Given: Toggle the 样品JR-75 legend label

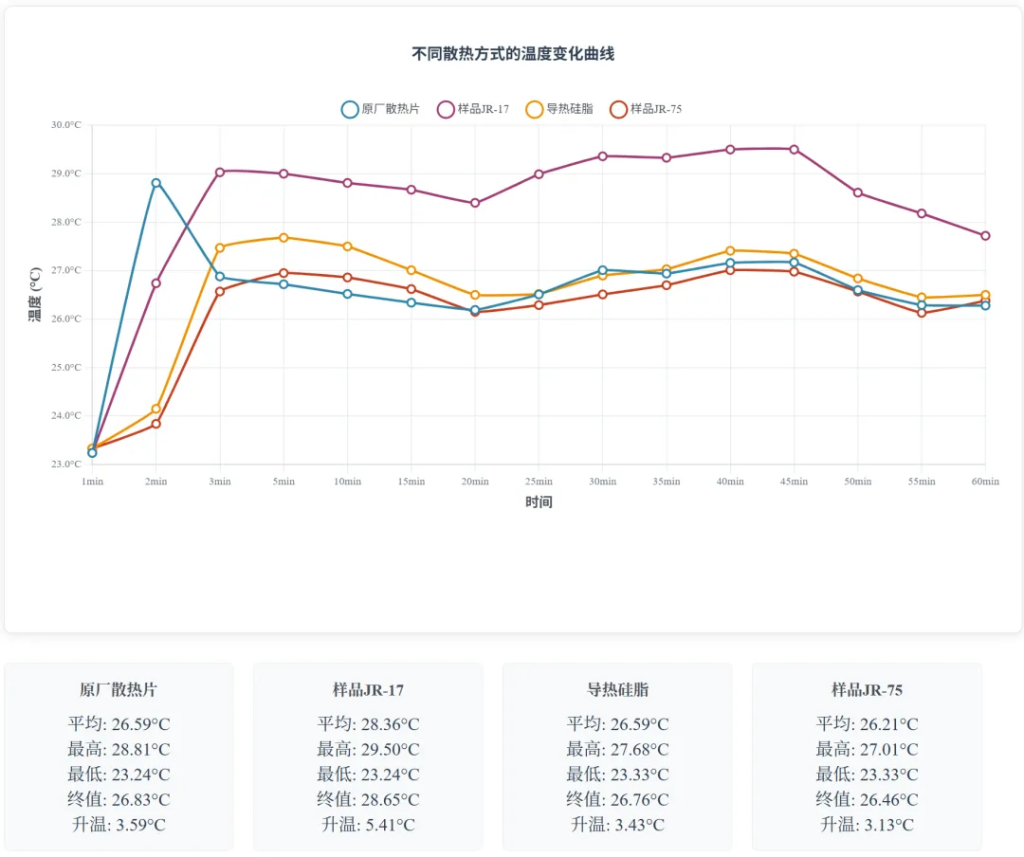Looking at the screenshot, I should [656, 109].
